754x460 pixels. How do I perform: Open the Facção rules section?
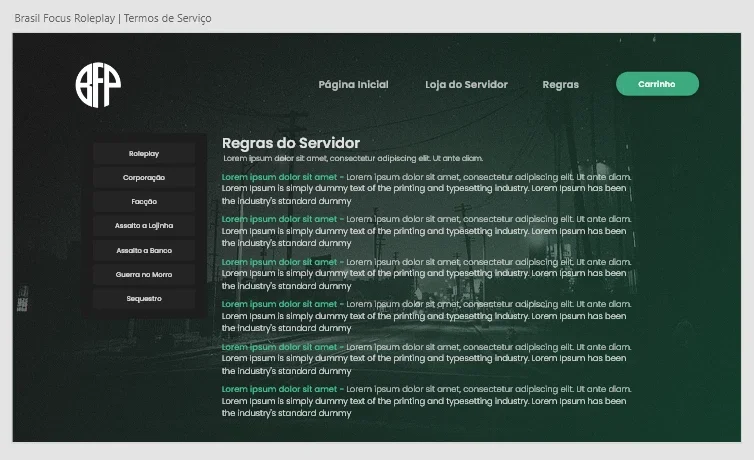point(144,202)
